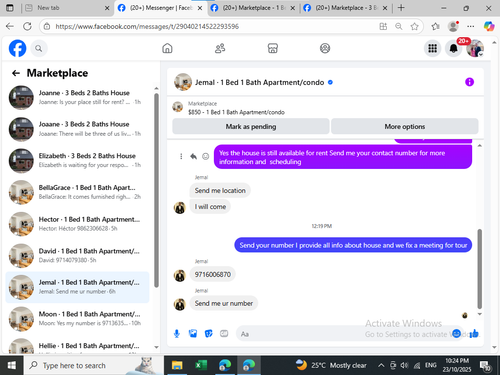Go back using the Marketplace arrow

click(16, 73)
